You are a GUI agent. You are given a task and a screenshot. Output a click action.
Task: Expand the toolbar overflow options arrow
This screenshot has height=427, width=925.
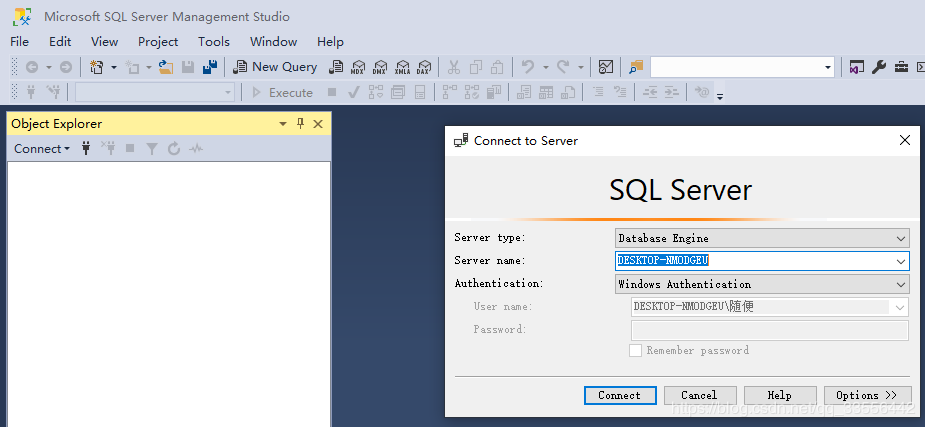[720, 96]
